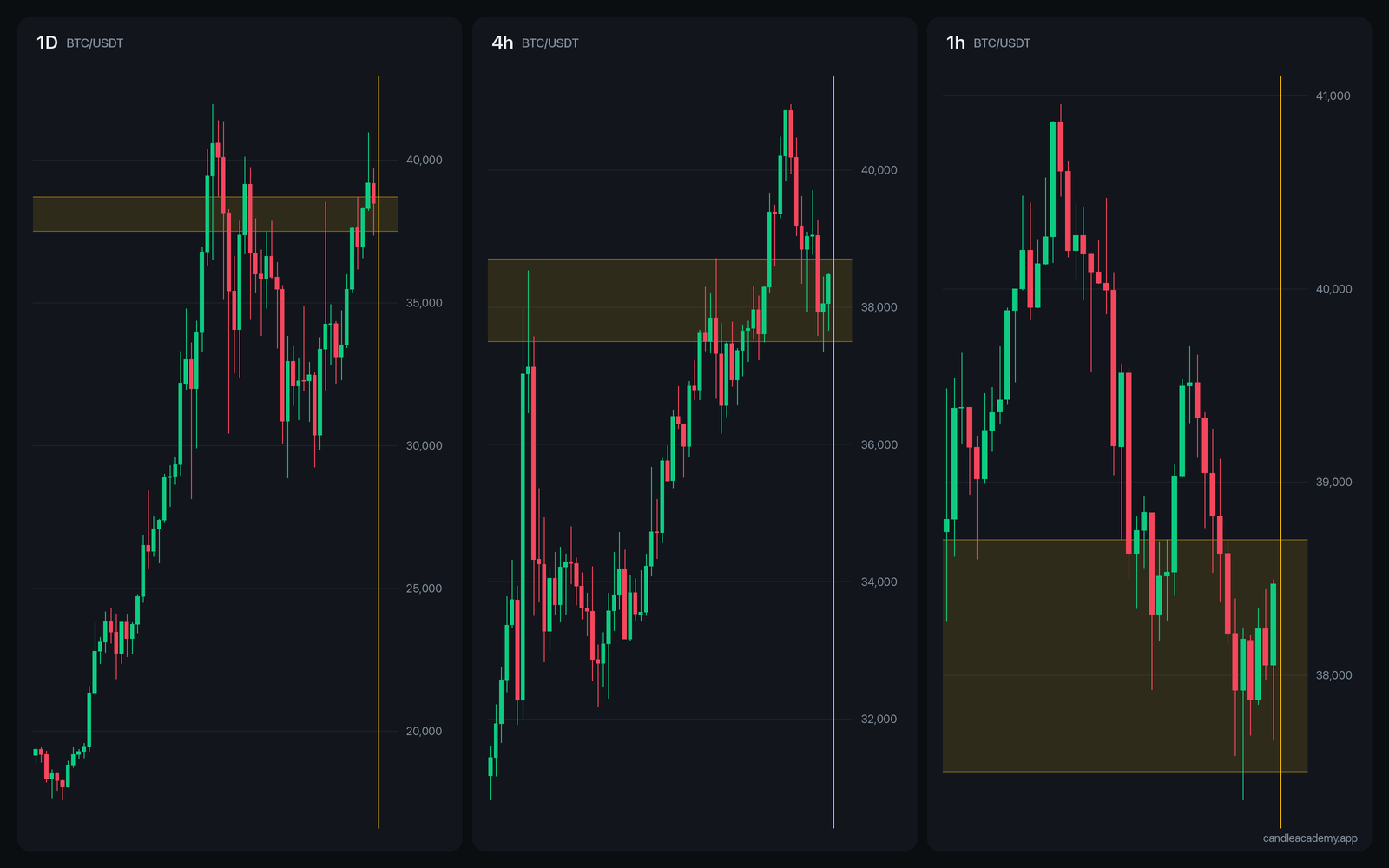Click the 1h timeframe label
Screen dimensions: 1389x868
(x=956, y=43)
